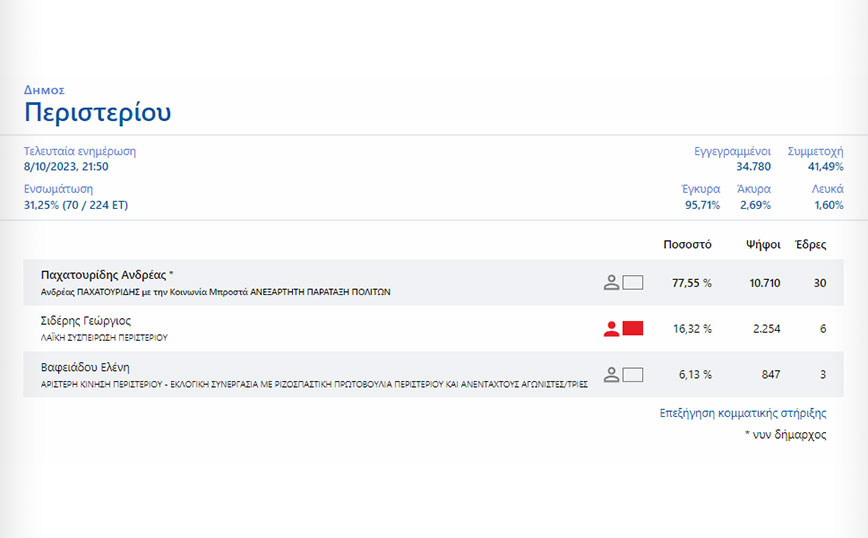Click the Έδρες column header
Image resolution: width=868 pixels, height=538 pixels.
tap(810, 244)
